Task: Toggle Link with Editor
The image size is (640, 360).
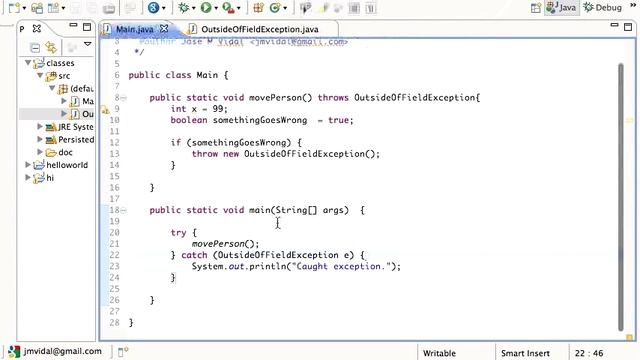Action: (51, 47)
